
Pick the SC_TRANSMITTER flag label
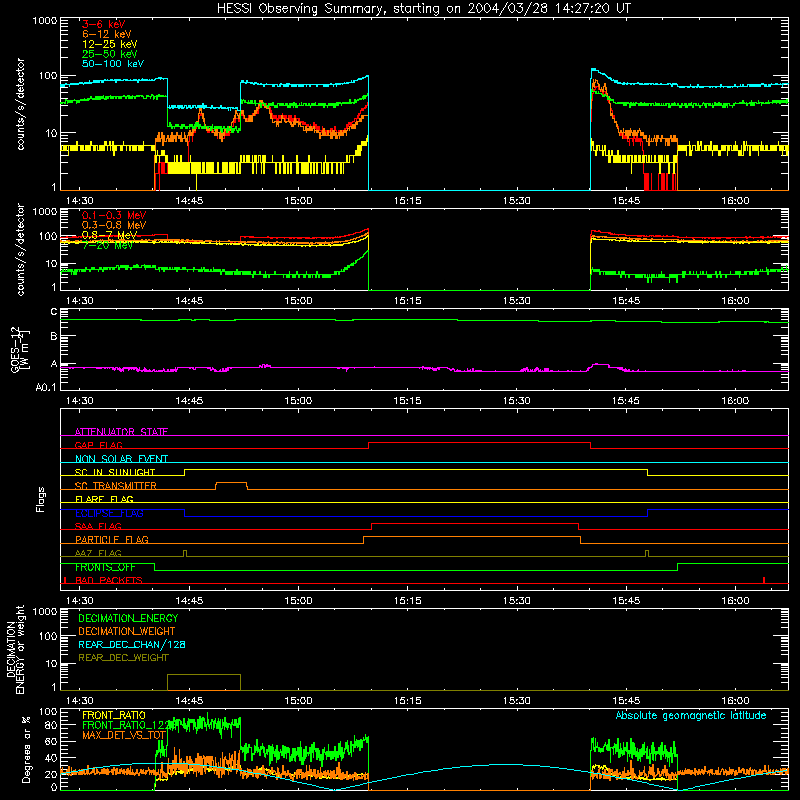pos(116,486)
